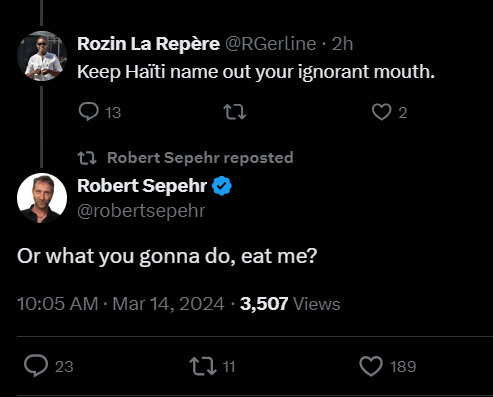Click 'Or what you gonna do' tweet text
This screenshot has width=493, height=397.
pyautogui.click(x=167, y=256)
